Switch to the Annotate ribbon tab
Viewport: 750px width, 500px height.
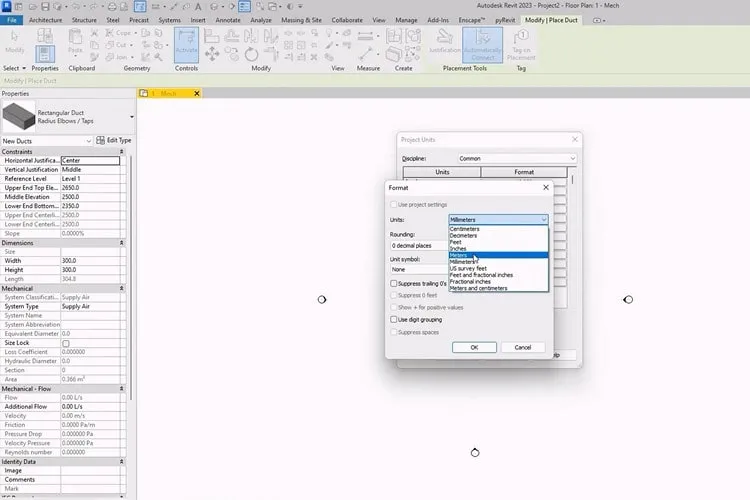[x=228, y=20]
